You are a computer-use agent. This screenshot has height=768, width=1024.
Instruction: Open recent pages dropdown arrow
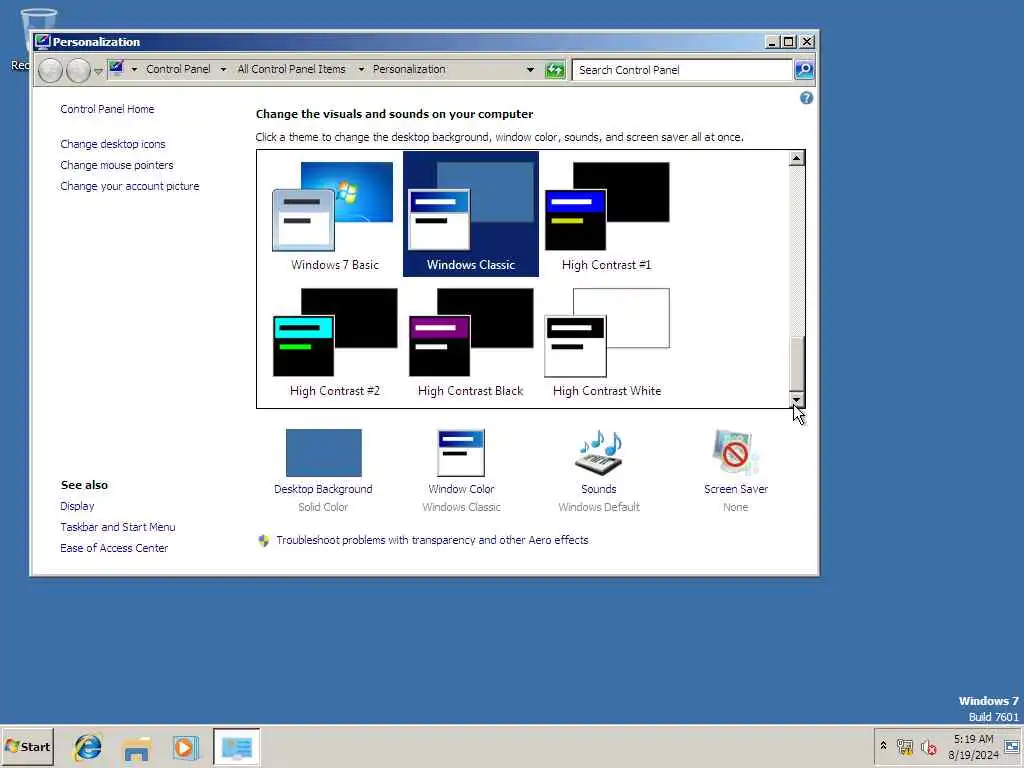[x=98, y=71]
